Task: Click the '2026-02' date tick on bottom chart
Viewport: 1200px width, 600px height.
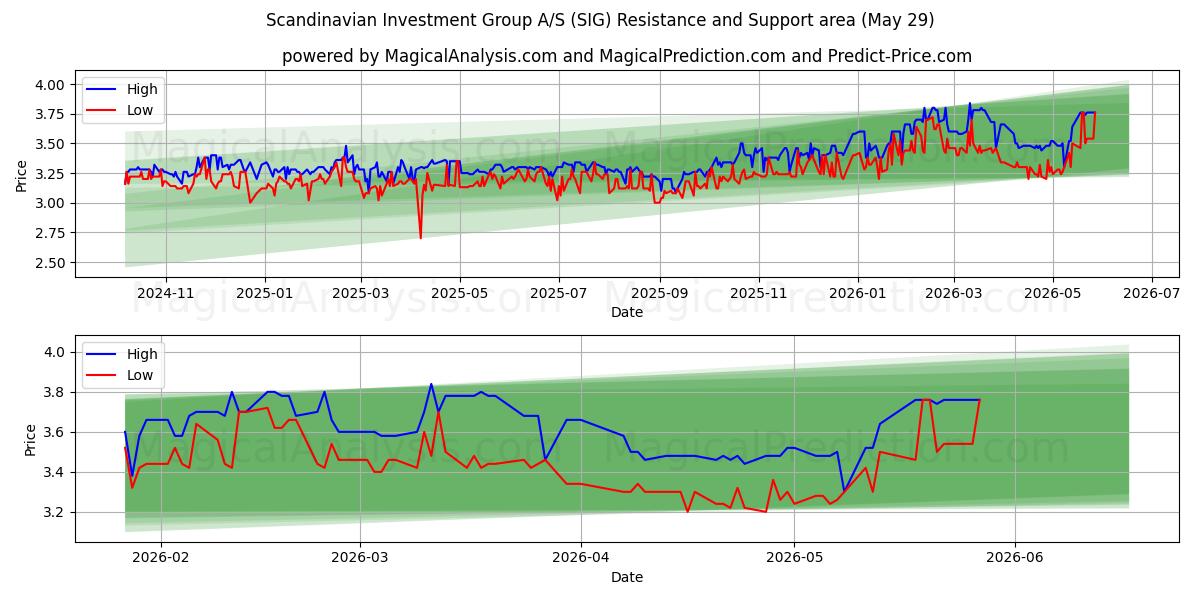Action: (x=161, y=560)
